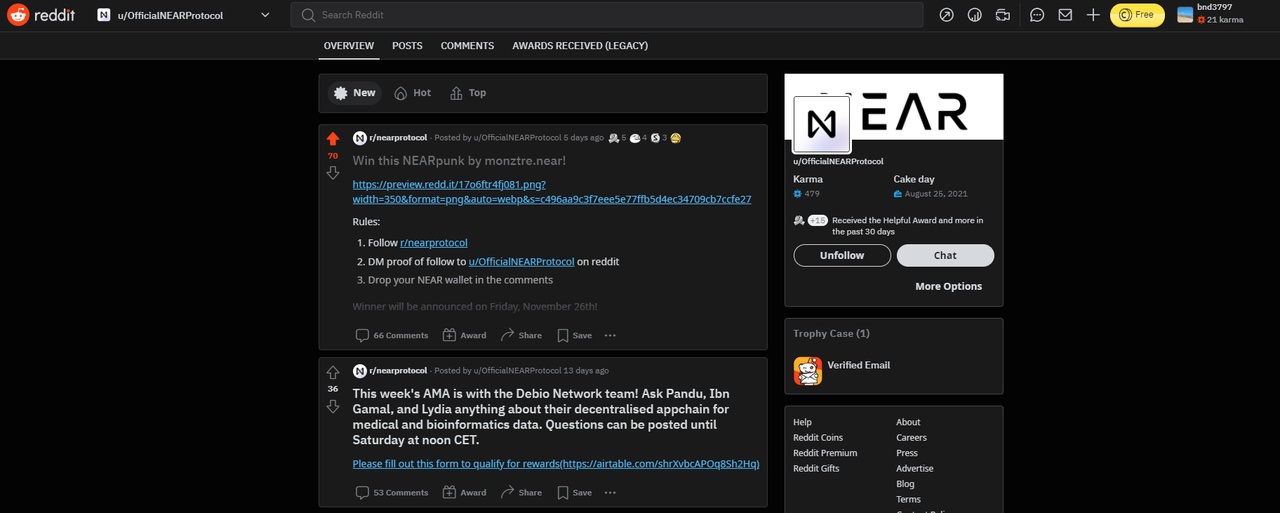Open the preview.redd.it image link
The width and height of the screenshot is (1280, 513).
tap(552, 192)
